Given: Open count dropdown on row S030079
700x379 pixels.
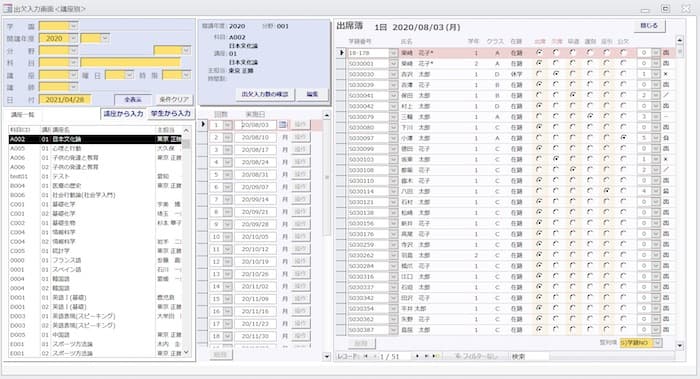Looking at the screenshot, I should click(x=655, y=117).
